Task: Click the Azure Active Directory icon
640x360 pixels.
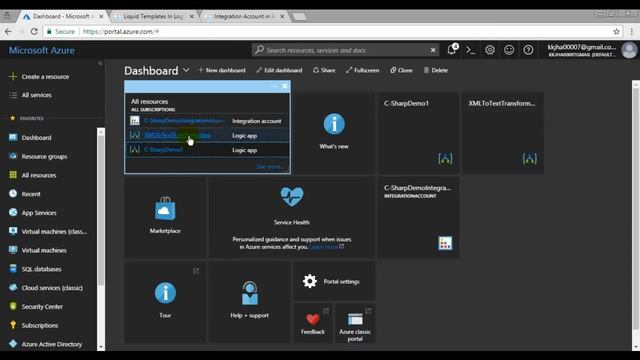Action: [x=13, y=344]
